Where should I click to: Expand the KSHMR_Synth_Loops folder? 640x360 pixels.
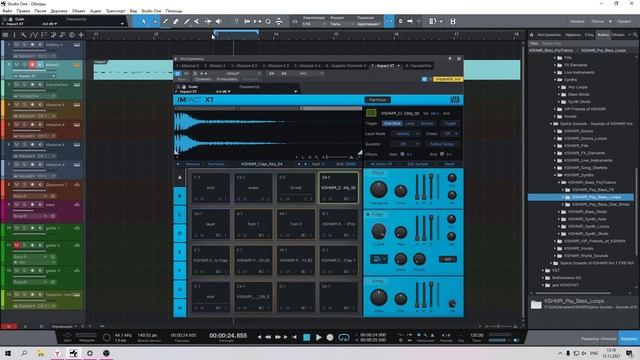[x=559, y=227]
